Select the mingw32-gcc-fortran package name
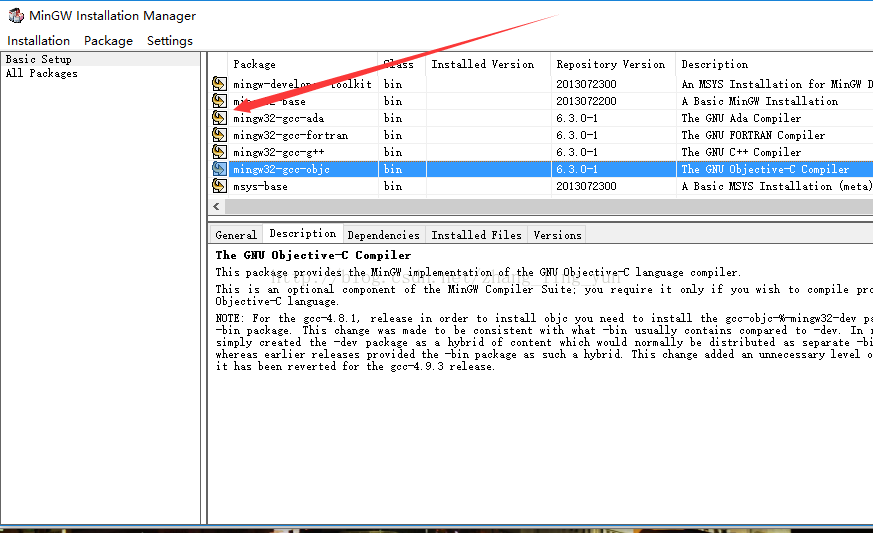The image size is (873, 533). click(291, 135)
